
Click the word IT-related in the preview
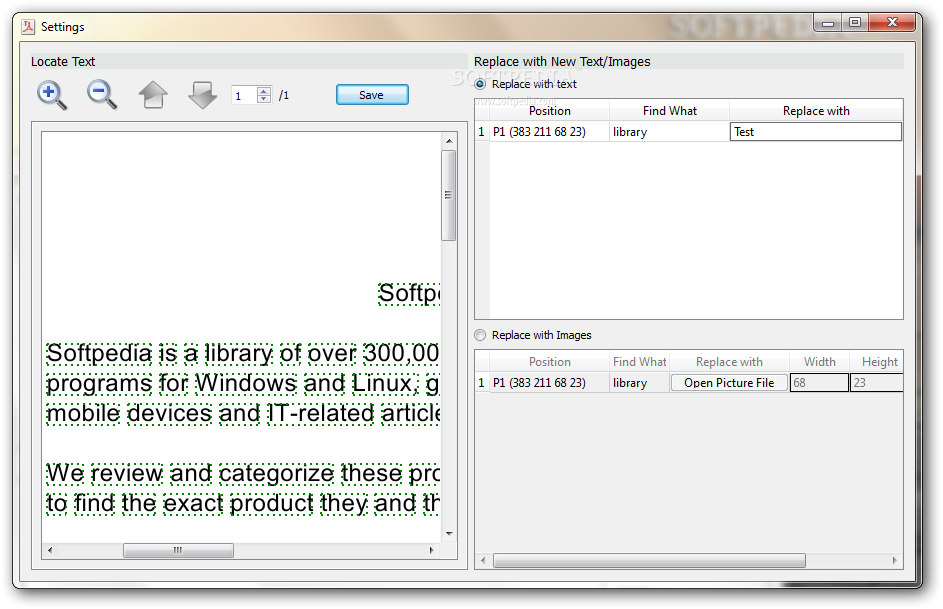tap(321, 413)
